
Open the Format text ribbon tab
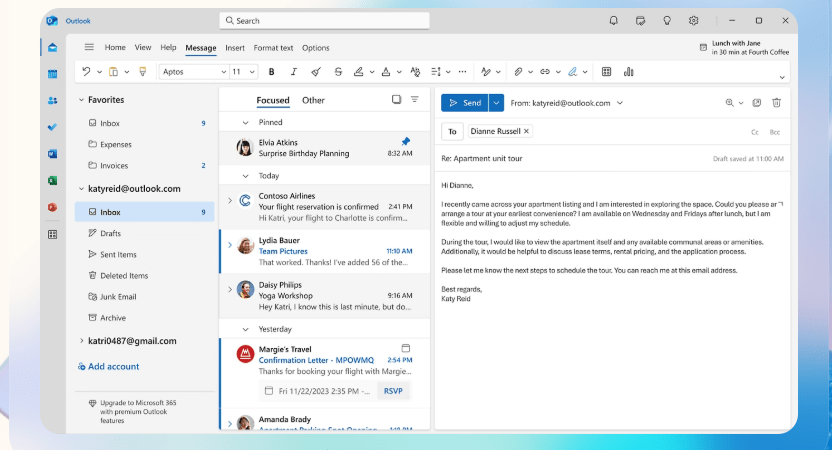[273, 48]
